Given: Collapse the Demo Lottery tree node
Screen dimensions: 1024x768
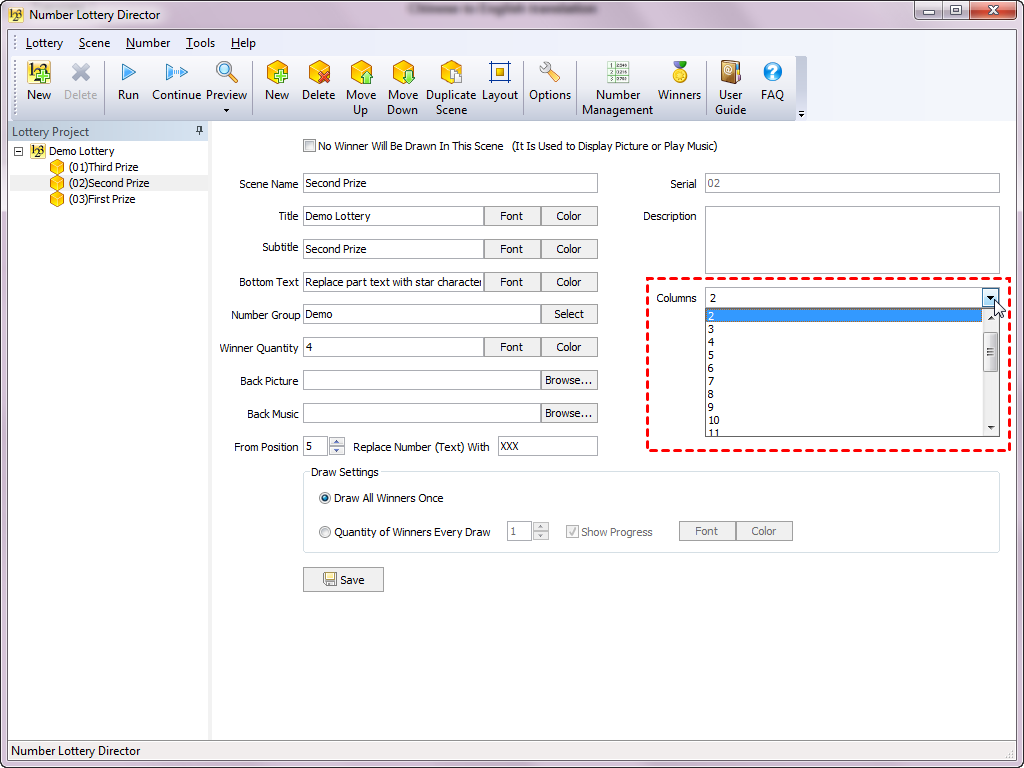Looking at the screenshot, I should (19, 151).
